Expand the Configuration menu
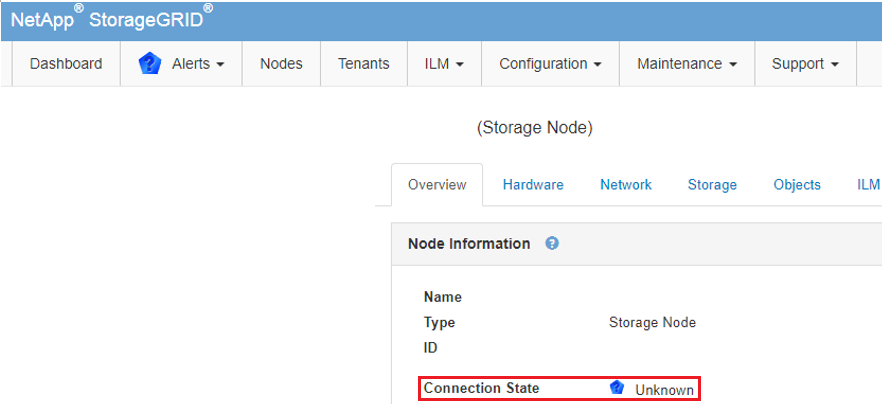The height and width of the screenshot is (404, 882). click(550, 64)
